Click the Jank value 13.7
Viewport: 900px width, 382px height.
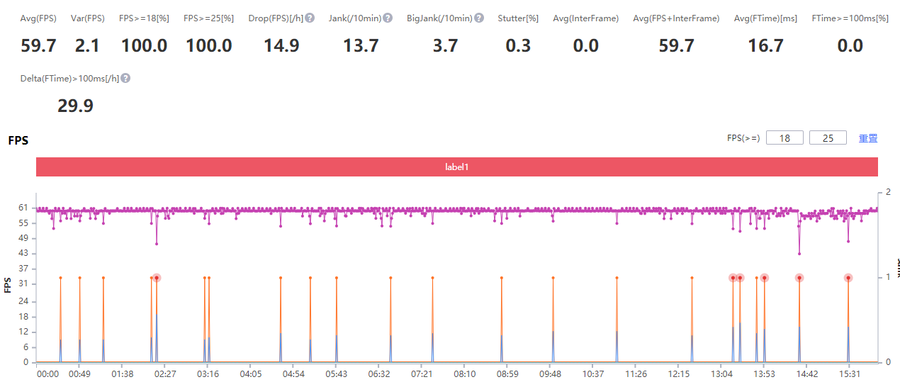click(360, 45)
